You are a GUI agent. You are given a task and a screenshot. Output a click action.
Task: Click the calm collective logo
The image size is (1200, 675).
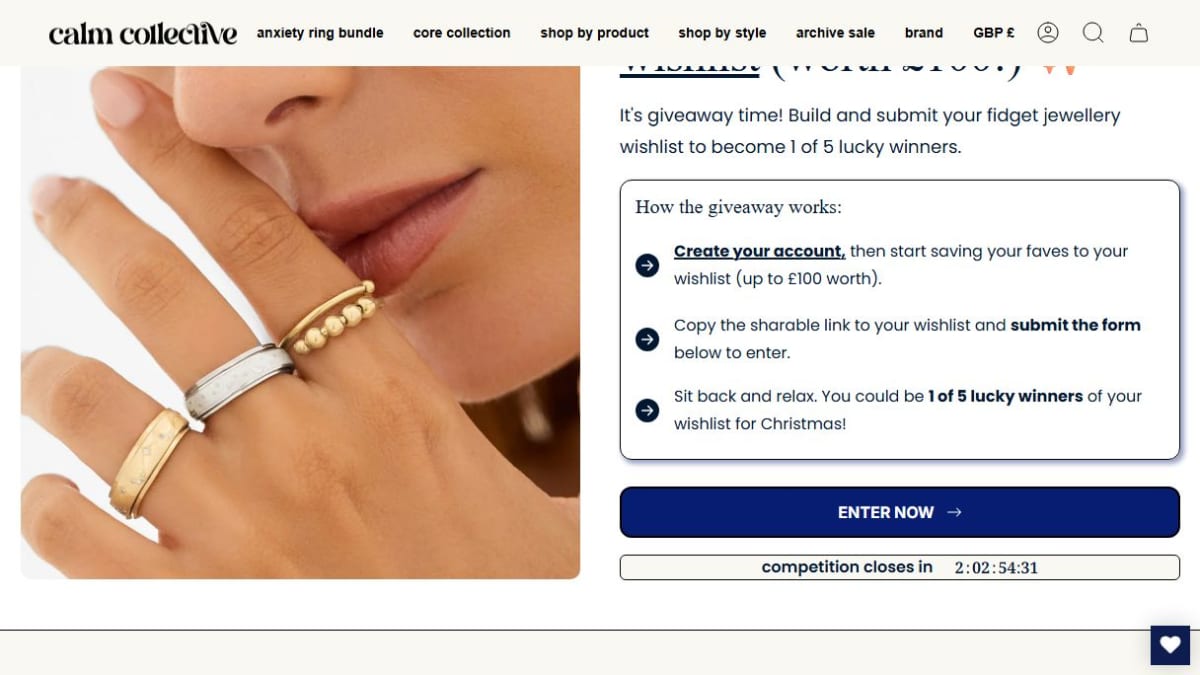point(143,33)
